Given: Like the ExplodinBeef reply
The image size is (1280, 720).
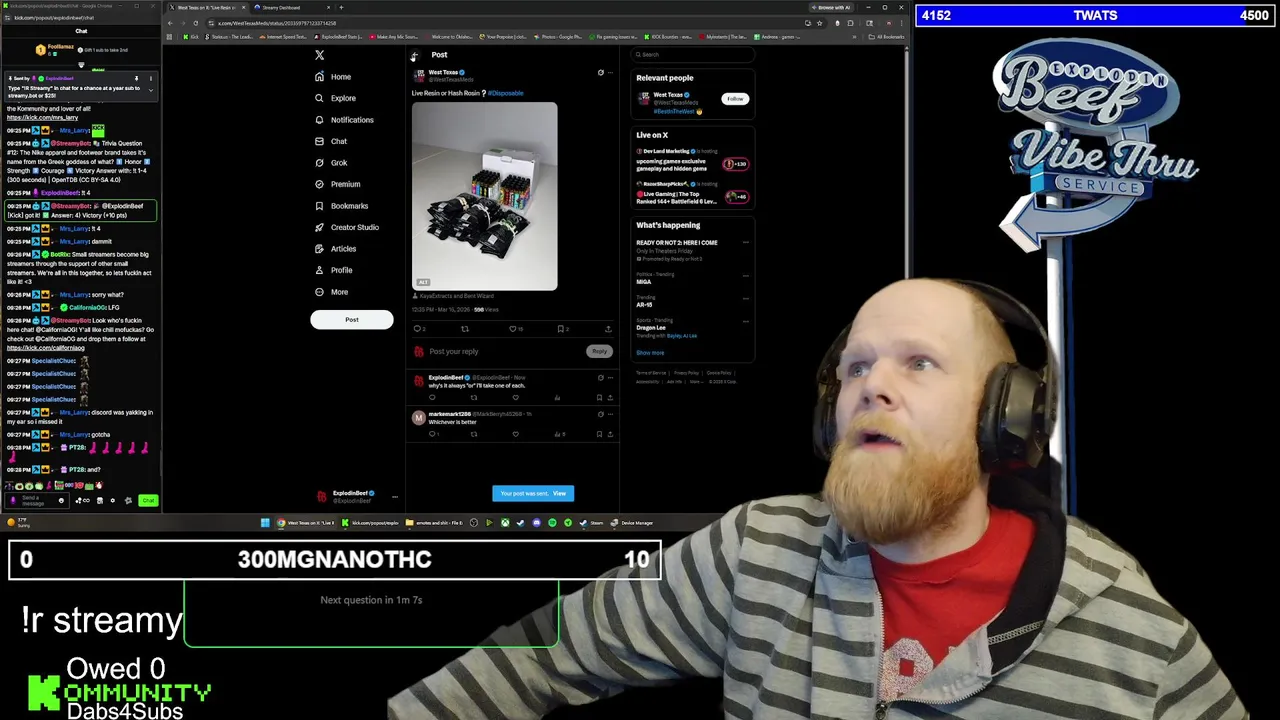Looking at the screenshot, I should click(x=516, y=398).
